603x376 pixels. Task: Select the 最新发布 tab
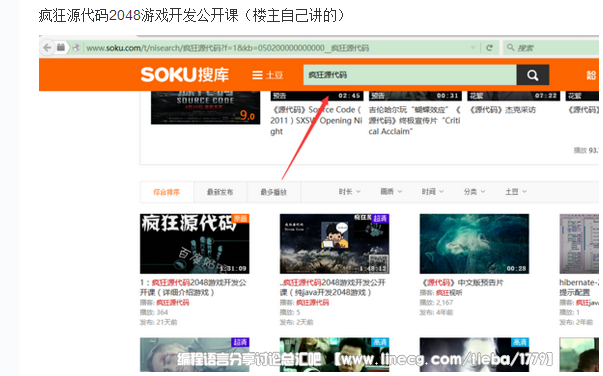pyautogui.click(x=220, y=192)
